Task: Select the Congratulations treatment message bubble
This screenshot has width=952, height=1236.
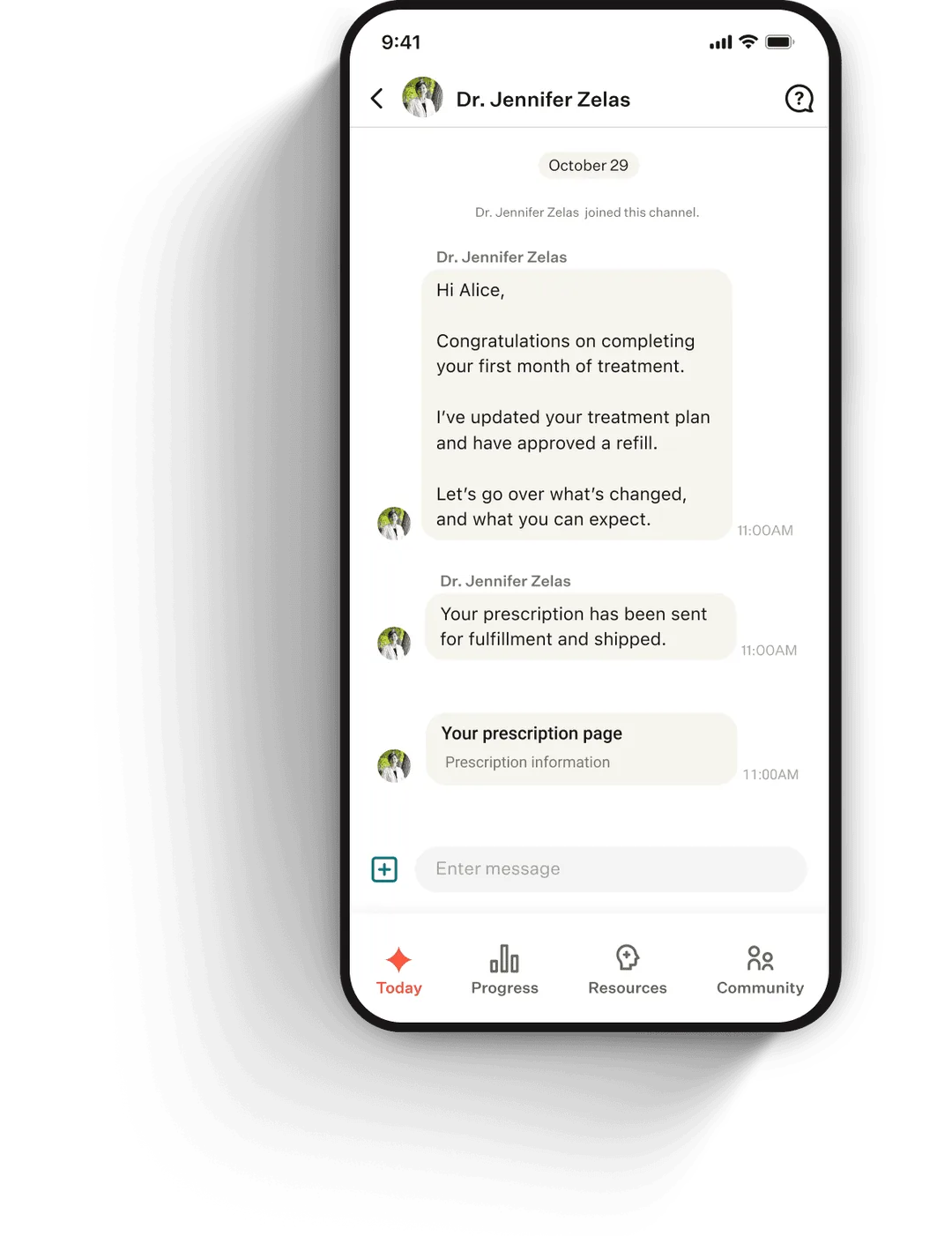Action: [576, 405]
